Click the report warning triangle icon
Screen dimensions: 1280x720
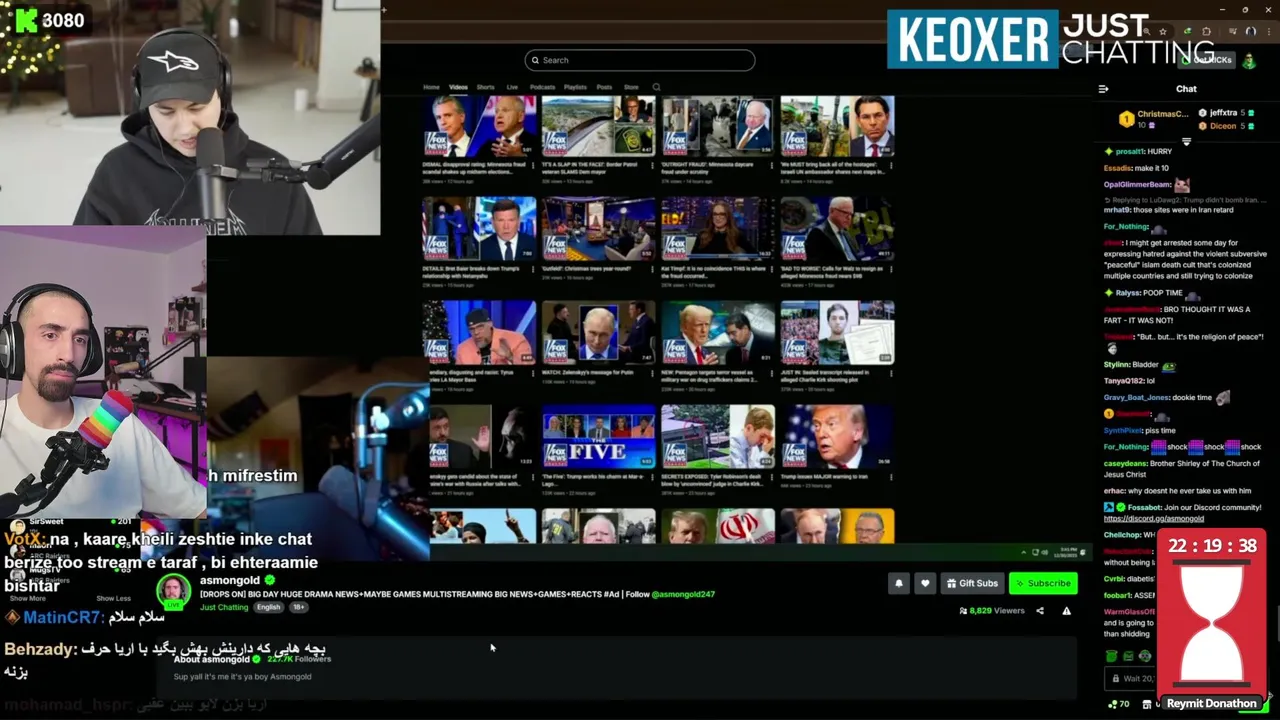click(x=1066, y=611)
